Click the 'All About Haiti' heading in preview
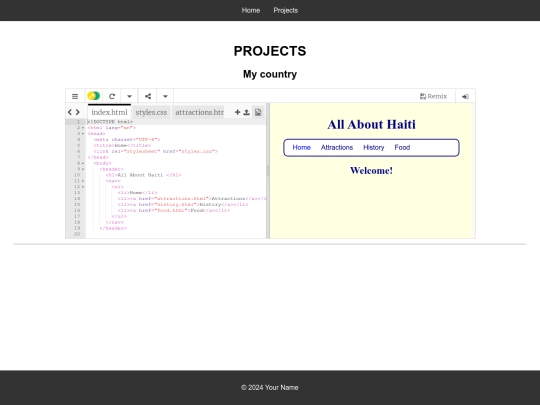540x405 pixels. (x=371, y=124)
